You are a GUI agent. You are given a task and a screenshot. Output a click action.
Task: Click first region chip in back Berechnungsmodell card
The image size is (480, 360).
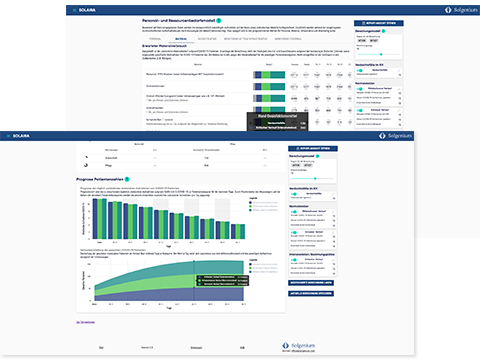point(362,40)
